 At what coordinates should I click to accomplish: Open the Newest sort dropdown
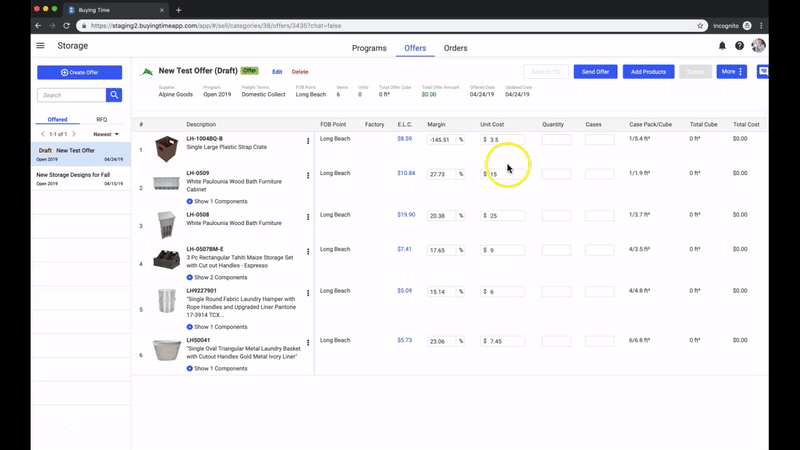pyautogui.click(x=106, y=134)
